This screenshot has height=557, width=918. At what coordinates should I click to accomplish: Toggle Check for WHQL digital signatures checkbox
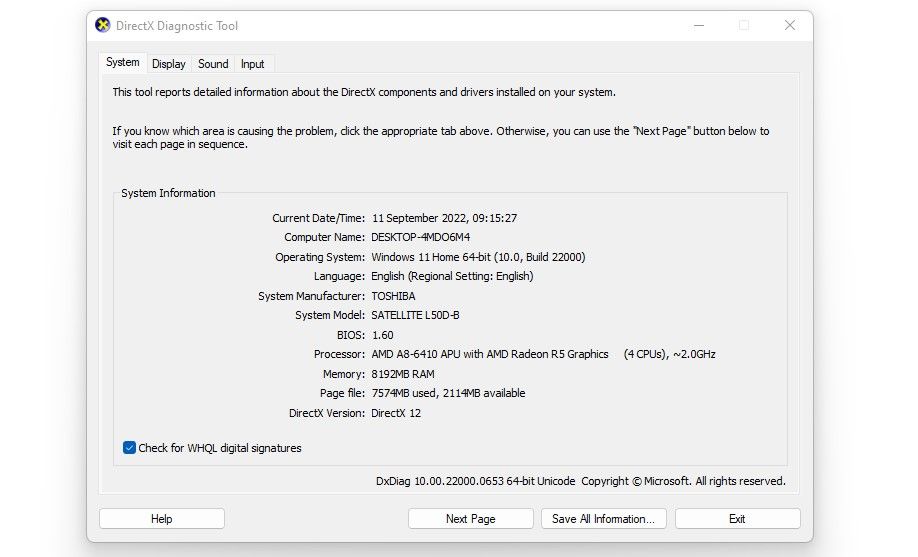(x=129, y=448)
